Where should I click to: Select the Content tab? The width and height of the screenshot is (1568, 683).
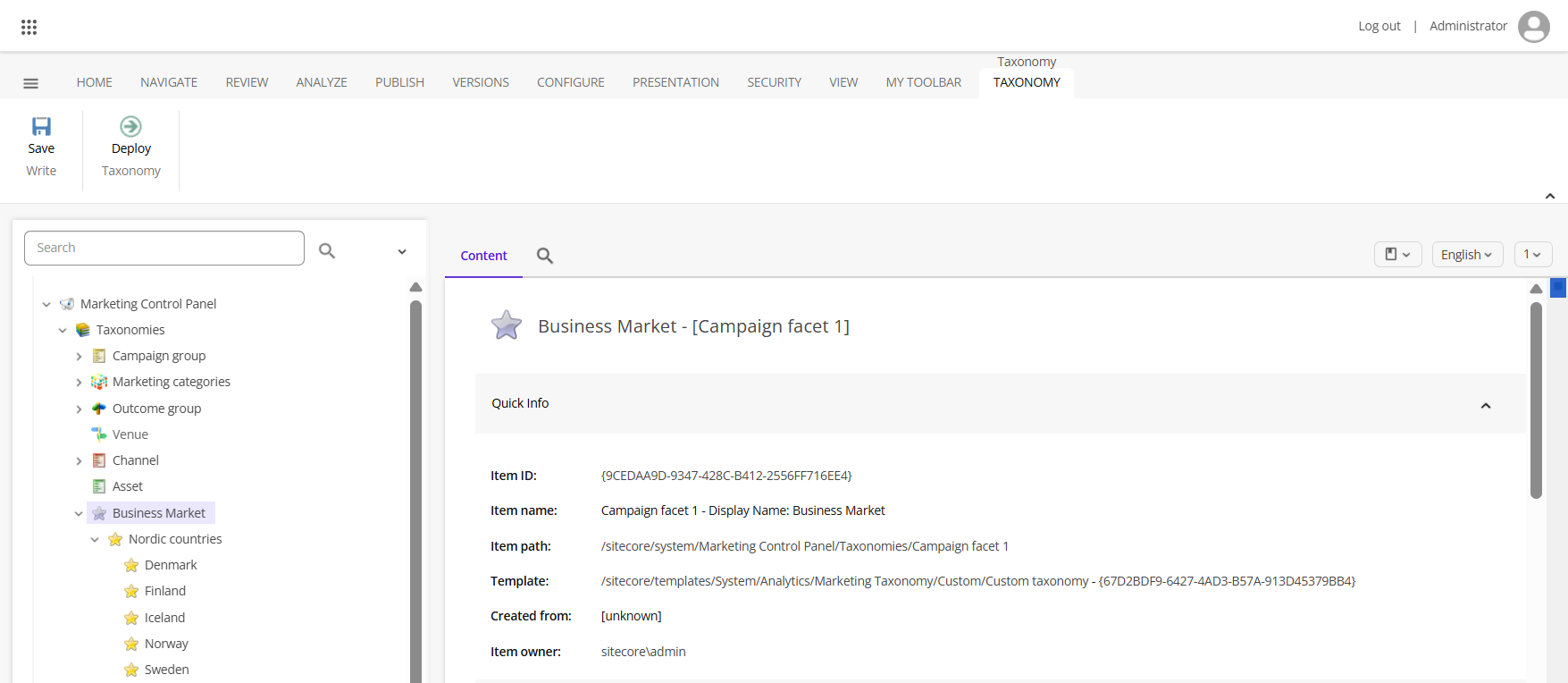(x=483, y=256)
